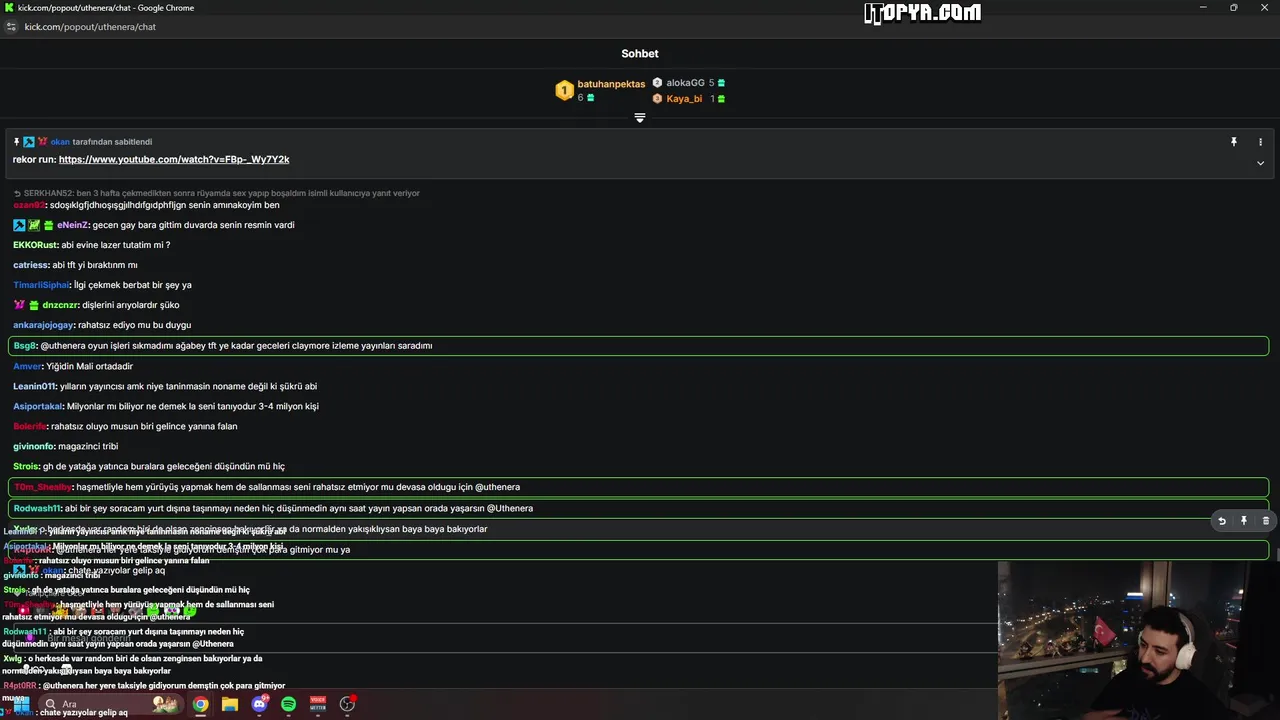Open T0m_Sheslby's user card in highlighted message
The width and height of the screenshot is (1280, 720).
click(43, 487)
